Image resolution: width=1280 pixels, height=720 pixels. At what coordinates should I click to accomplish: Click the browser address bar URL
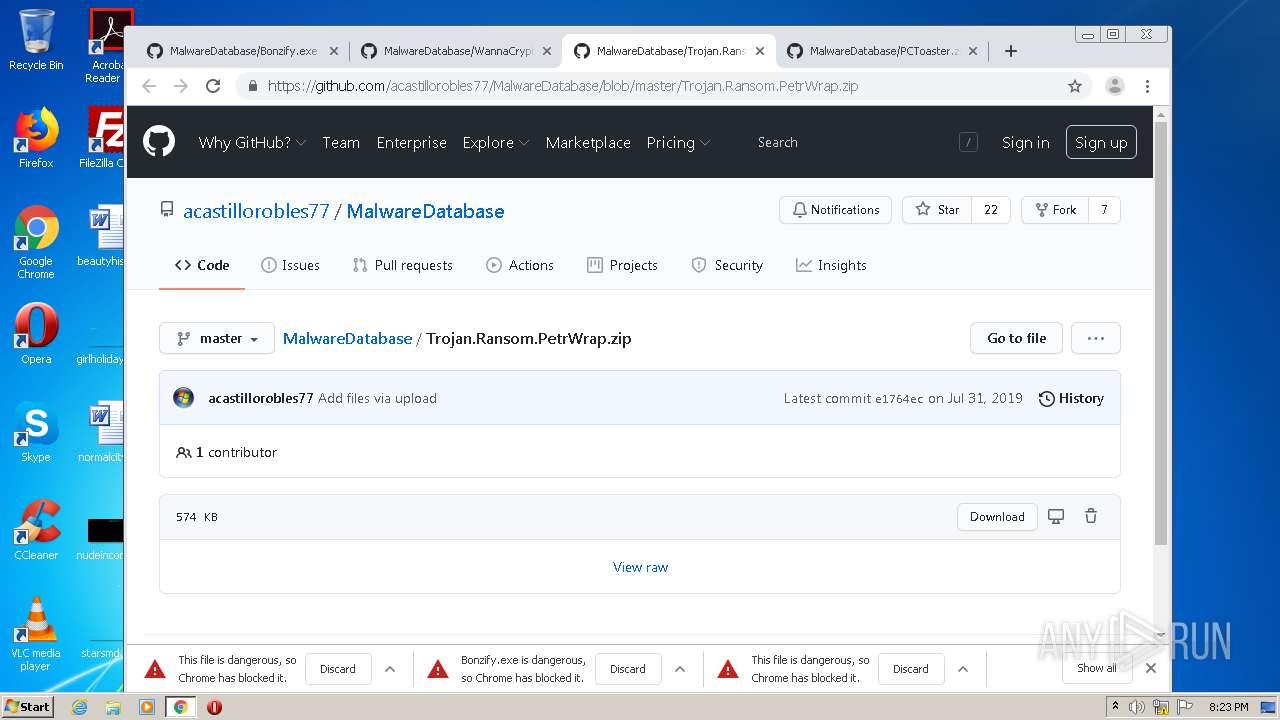(562, 86)
